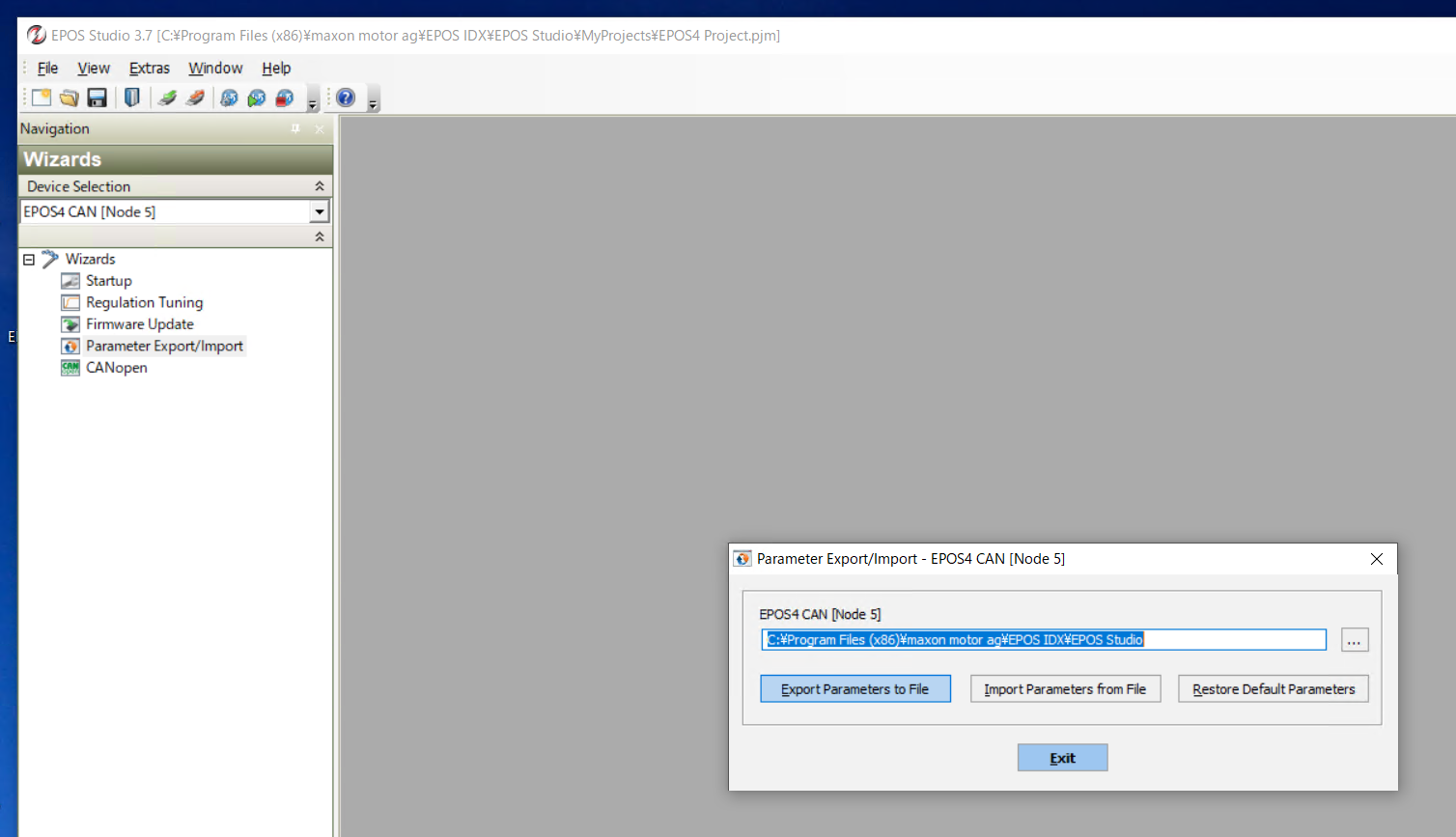This screenshot has width=1456, height=837.
Task: Click the blue book toolbar icon
Action: coord(132,98)
